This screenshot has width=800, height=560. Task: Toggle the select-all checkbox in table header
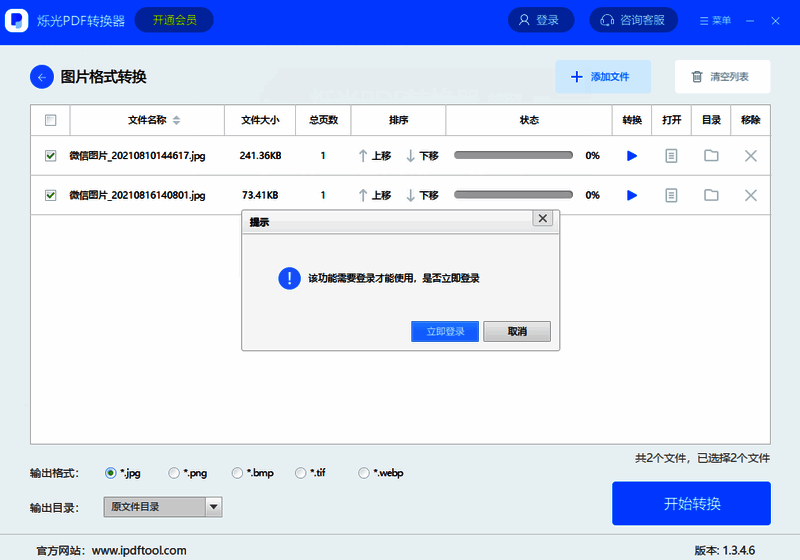(x=51, y=120)
